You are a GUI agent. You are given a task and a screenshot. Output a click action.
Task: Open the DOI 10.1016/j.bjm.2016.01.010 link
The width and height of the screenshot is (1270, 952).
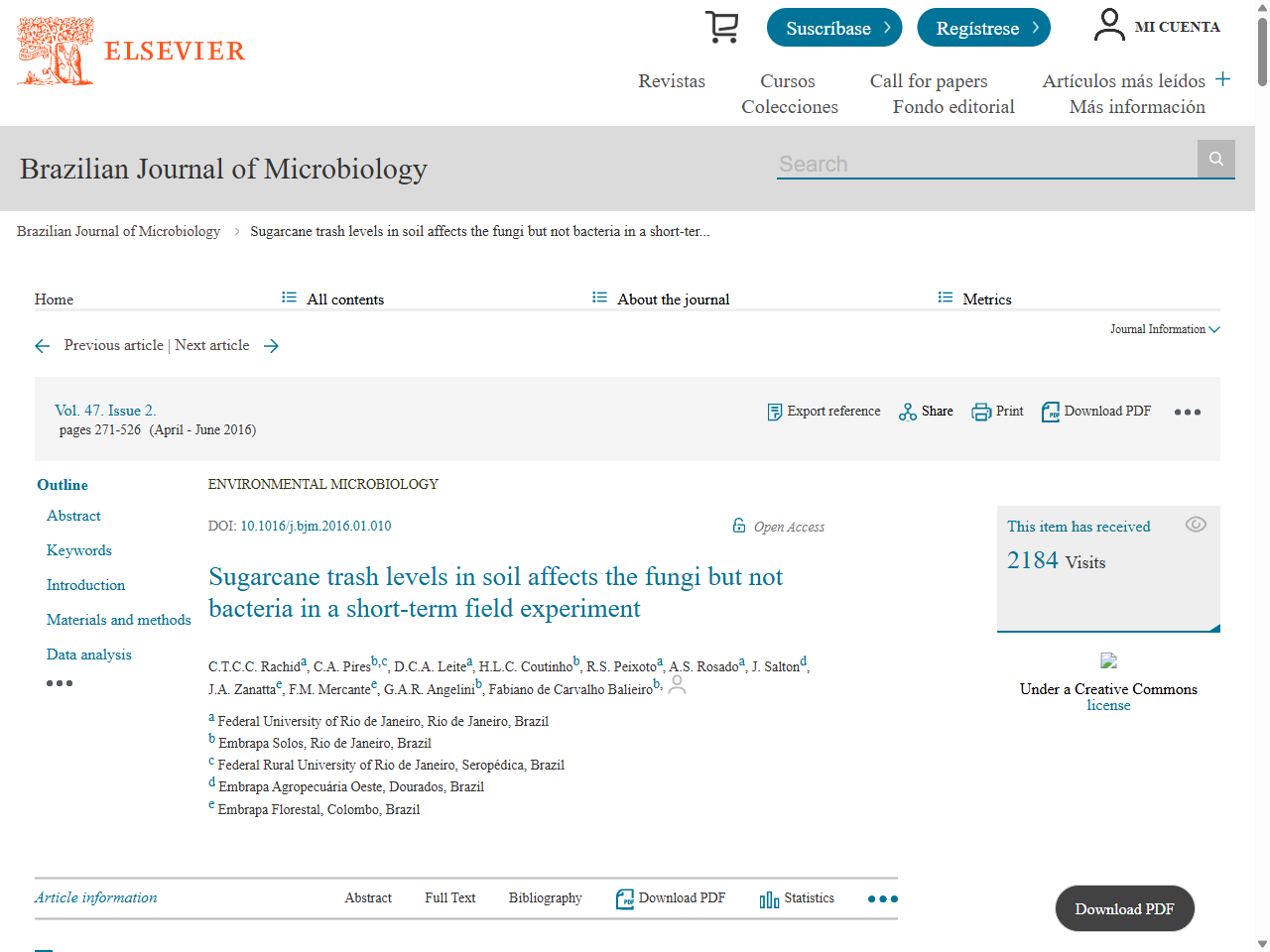[316, 527]
